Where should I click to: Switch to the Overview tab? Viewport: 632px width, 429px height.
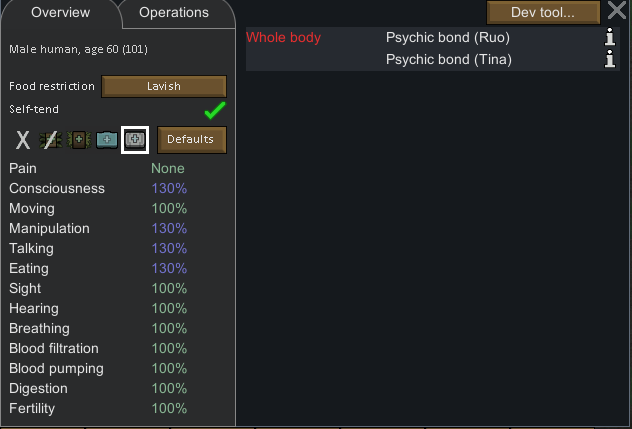(x=60, y=13)
